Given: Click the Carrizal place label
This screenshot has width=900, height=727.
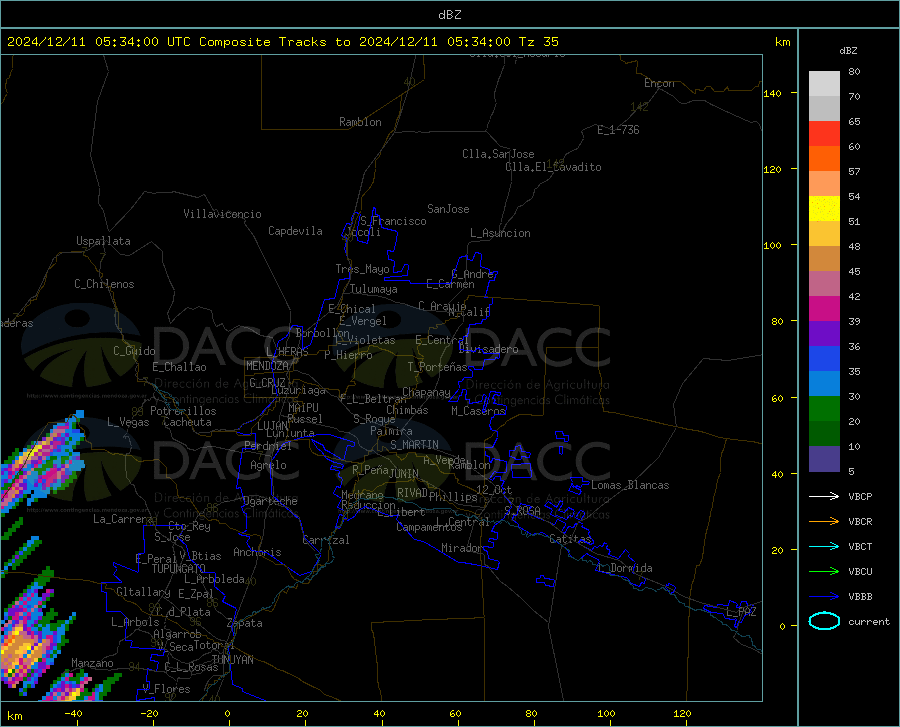Looking at the screenshot, I should [x=326, y=540].
